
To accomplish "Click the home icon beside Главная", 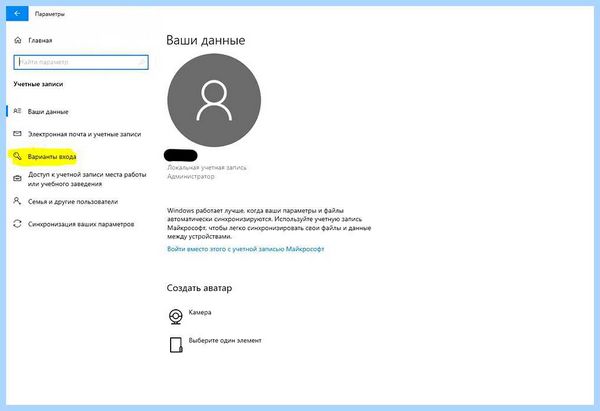I will pos(18,40).
